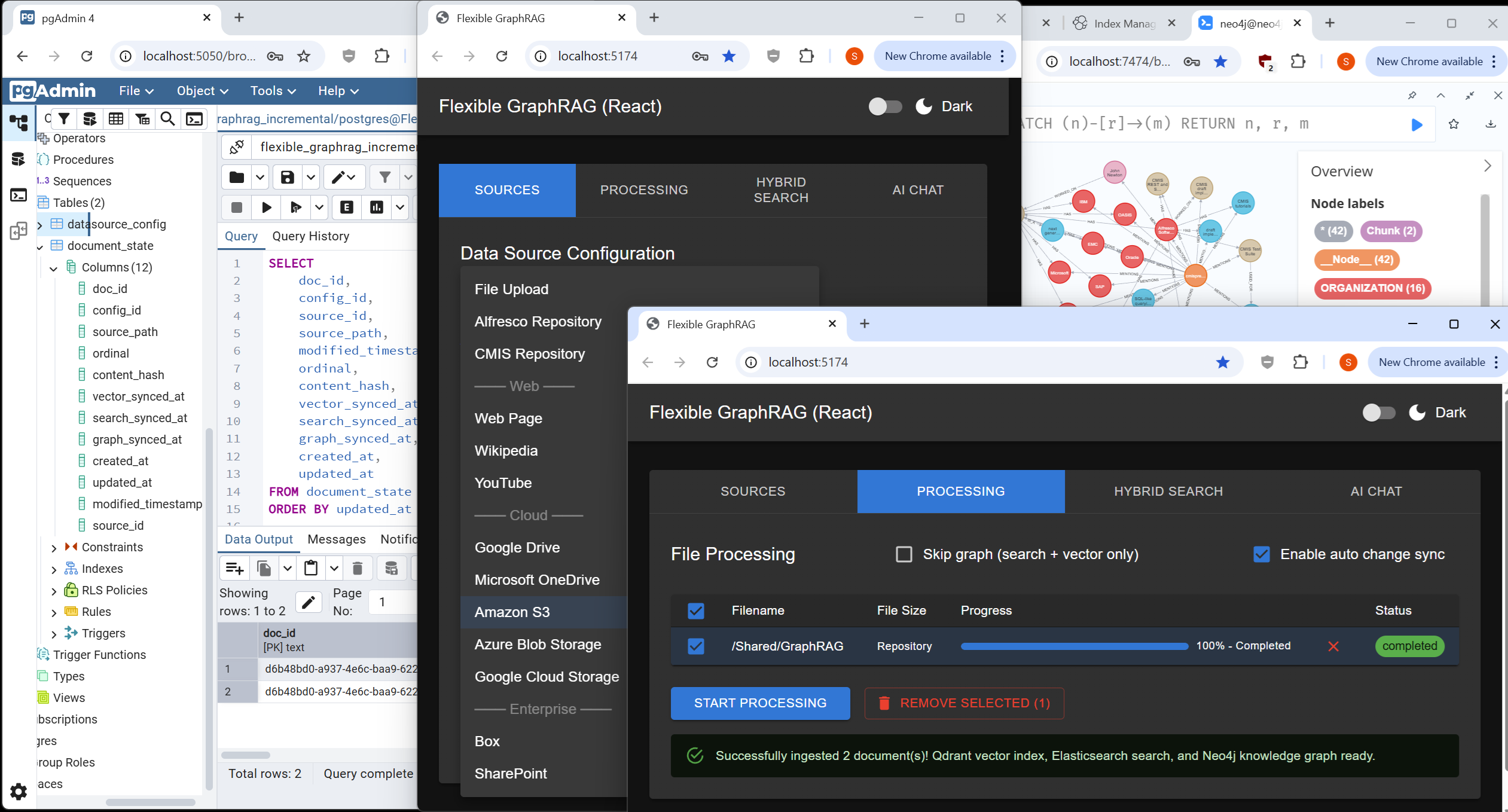Run the Cypher query with Neo4j's play button
This screenshot has width=1508, height=812.
(x=1416, y=124)
